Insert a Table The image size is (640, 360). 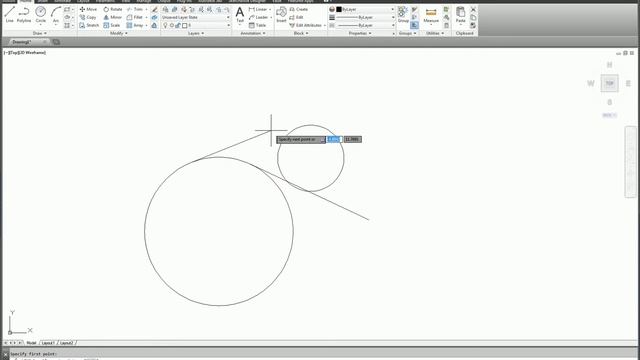(x=258, y=25)
